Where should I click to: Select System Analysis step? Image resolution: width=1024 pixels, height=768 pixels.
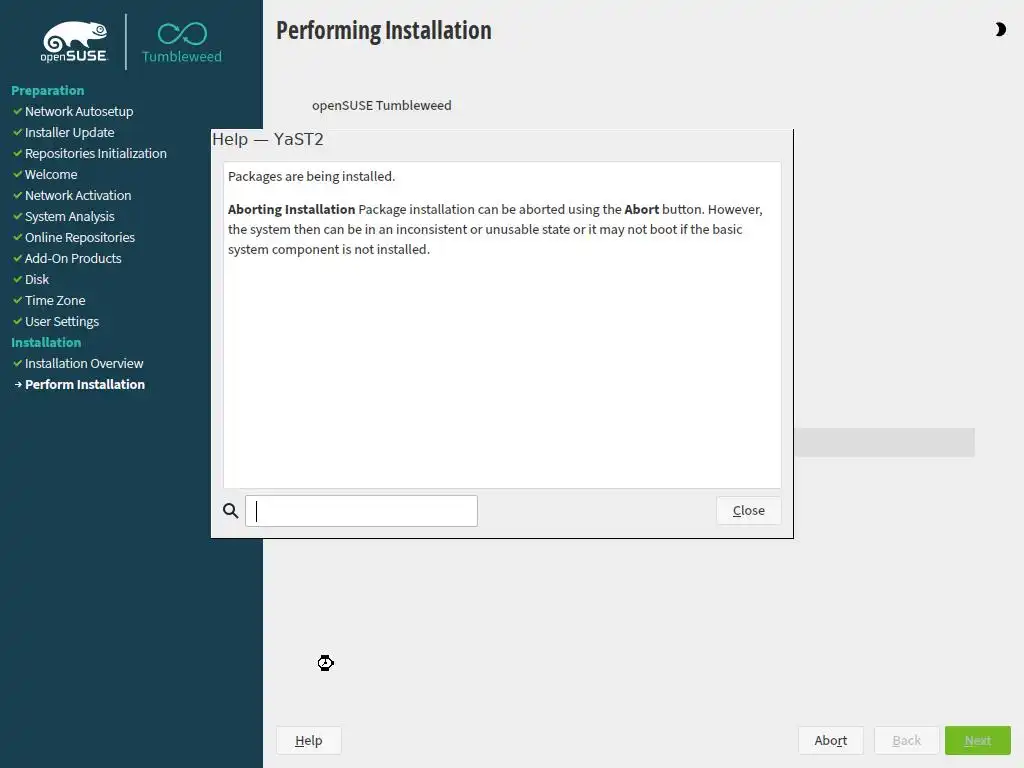(x=69, y=216)
